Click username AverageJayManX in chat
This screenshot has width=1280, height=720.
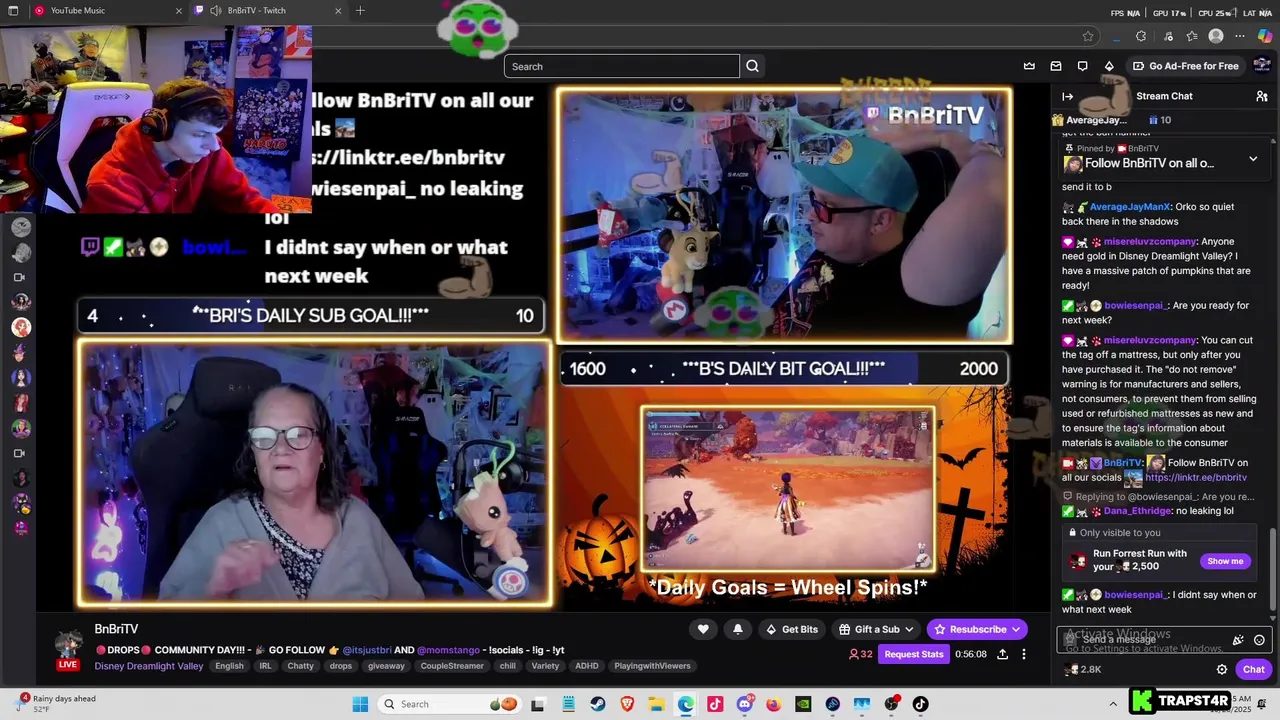(1130, 207)
